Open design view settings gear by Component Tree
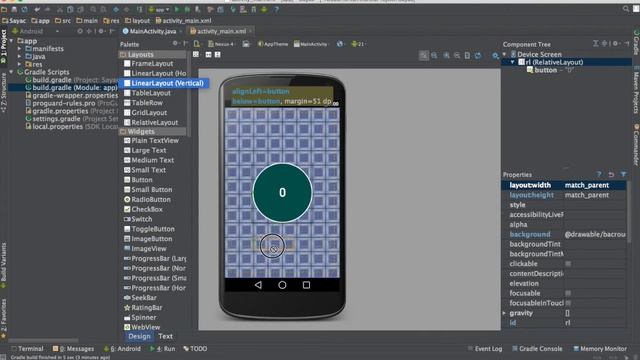The height and width of the screenshot is (360, 640). click(x=495, y=56)
